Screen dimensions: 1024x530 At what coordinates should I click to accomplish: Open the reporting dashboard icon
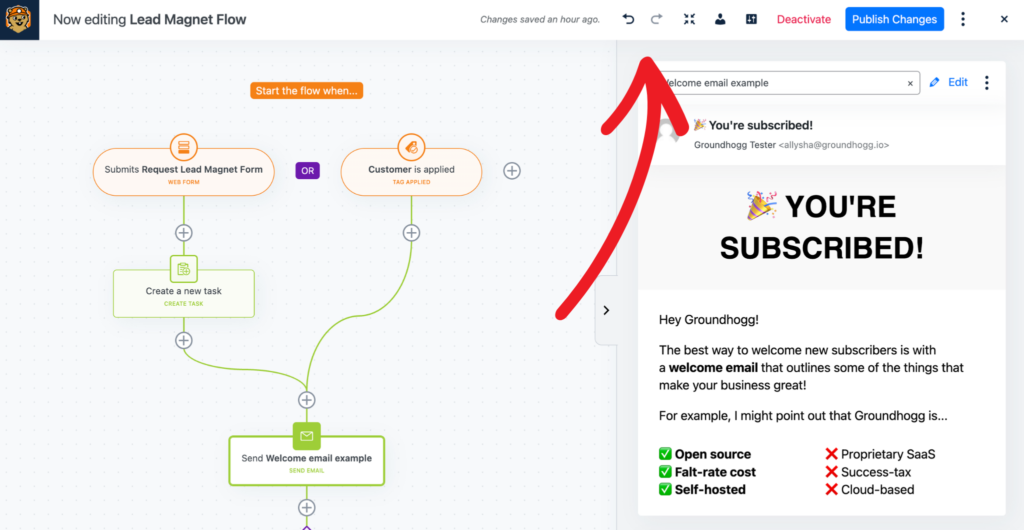click(751, 20)
